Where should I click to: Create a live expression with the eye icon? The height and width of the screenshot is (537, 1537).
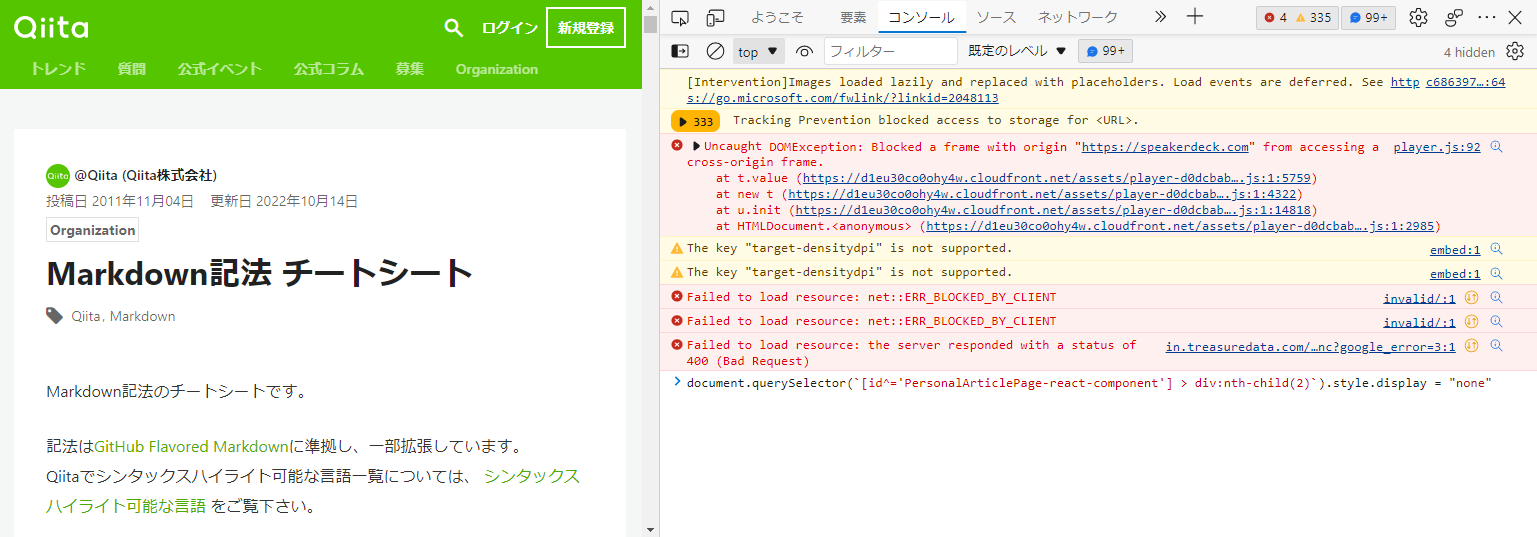[x=804, y=51]
